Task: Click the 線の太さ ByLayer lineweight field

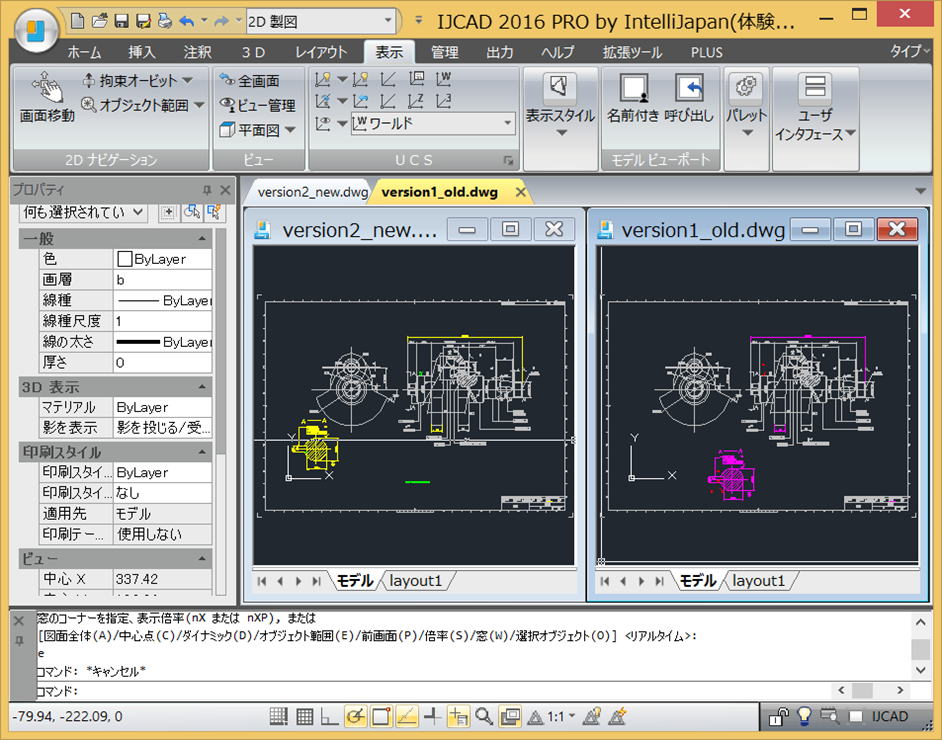Action: point(163,342)
